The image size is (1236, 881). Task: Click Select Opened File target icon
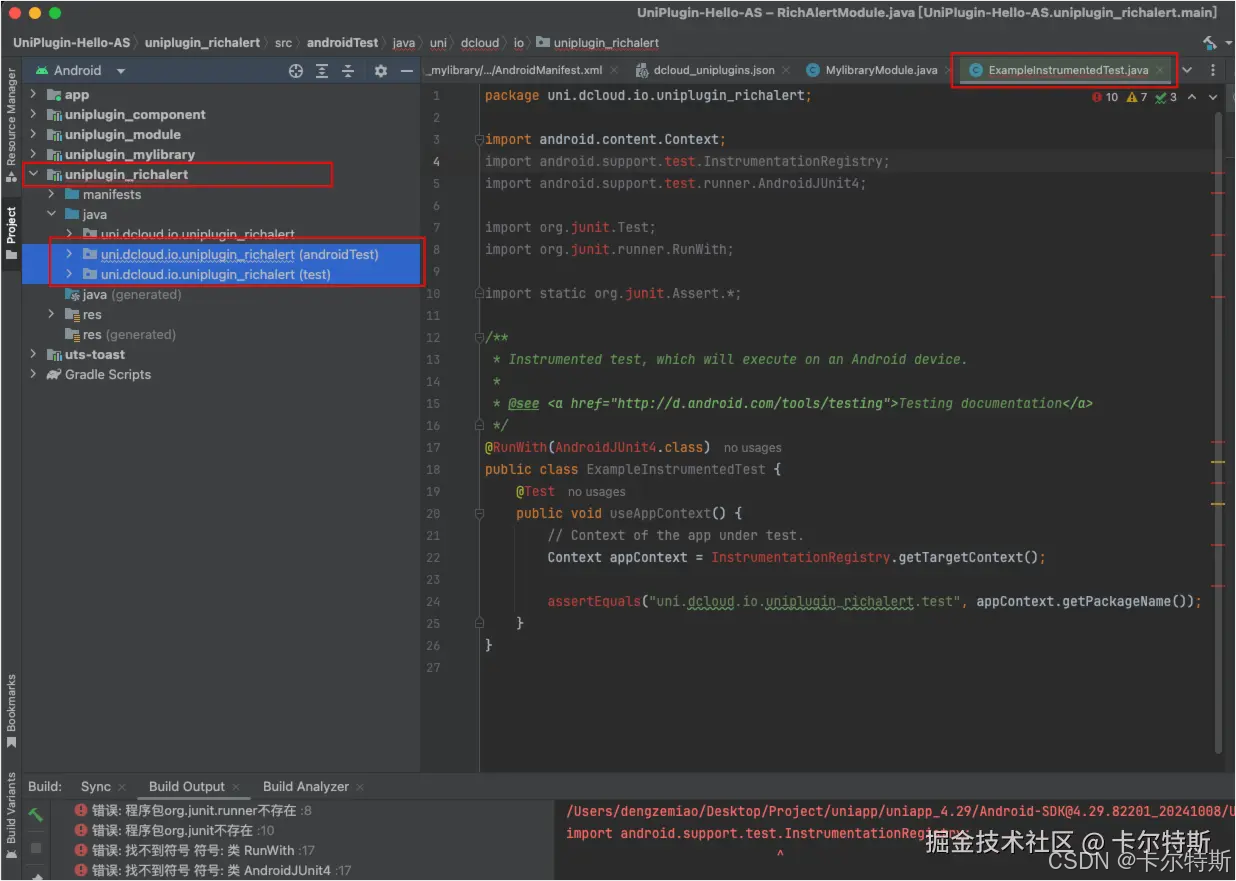tap(296, 71)
